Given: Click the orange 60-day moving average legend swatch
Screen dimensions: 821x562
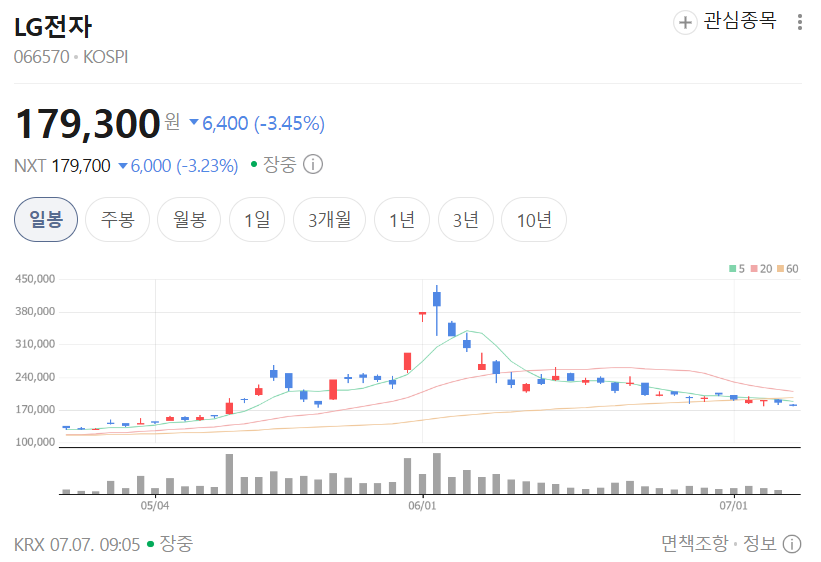Looking at the screenshot, I should coord(780,269).
